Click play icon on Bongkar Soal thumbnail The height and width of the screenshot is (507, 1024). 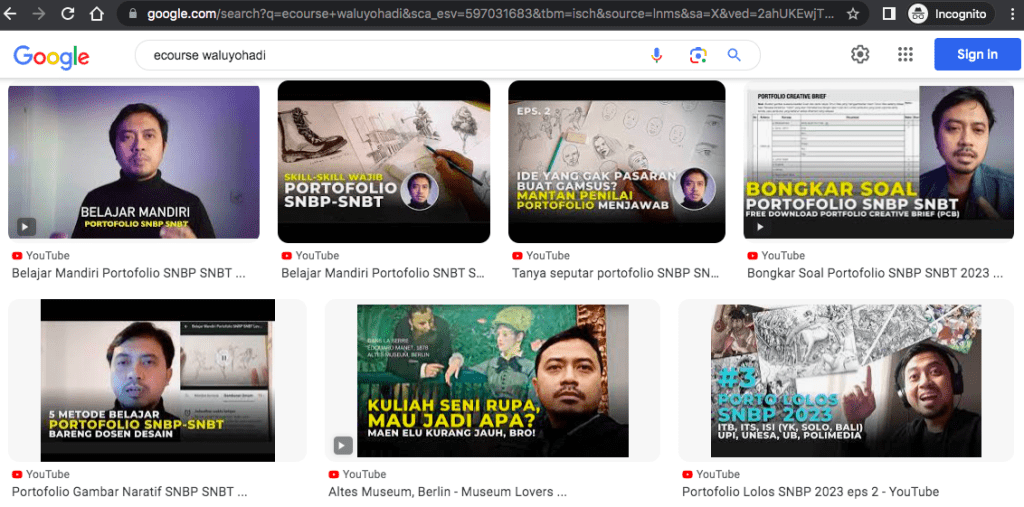pyautogui.click(x=760, y=227)
